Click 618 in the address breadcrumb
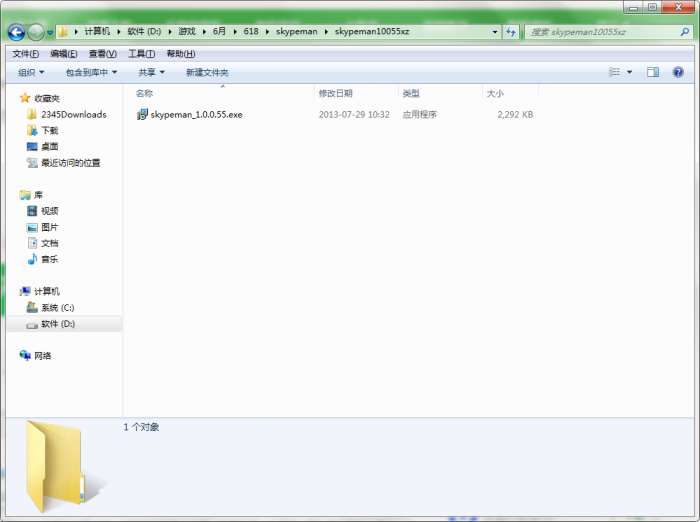Screen dimensions: 700x522 251,31
